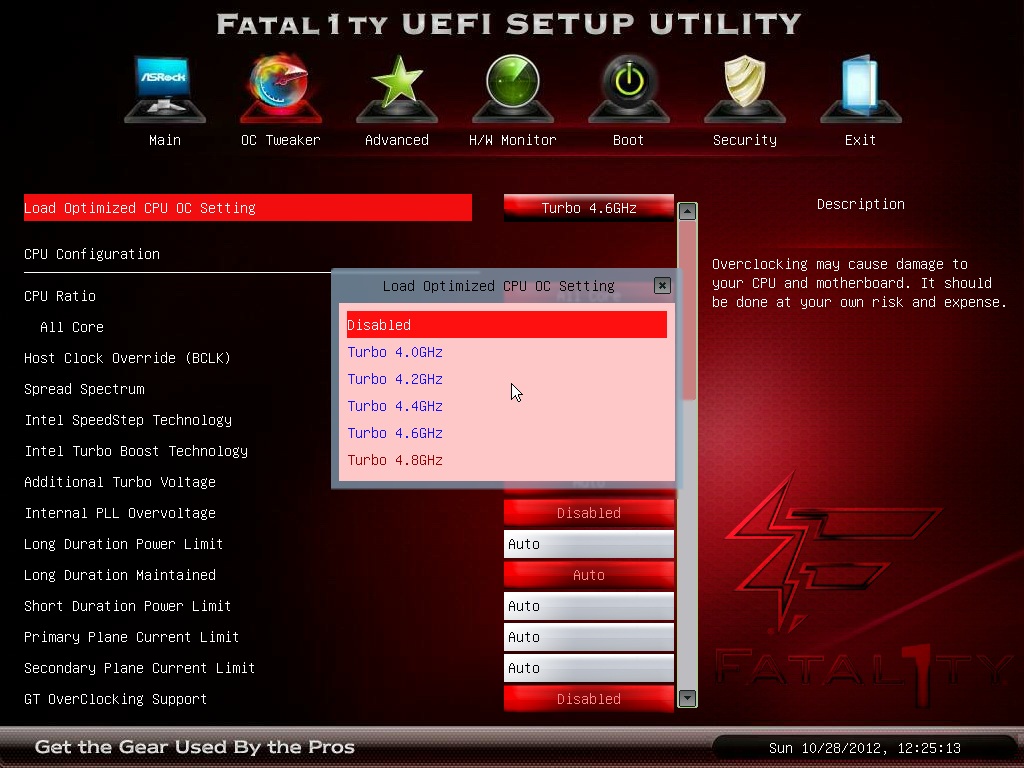Open the Turbo 4.6GHz value button
This screenshot has height=768, width=1024.
point(588,208)
